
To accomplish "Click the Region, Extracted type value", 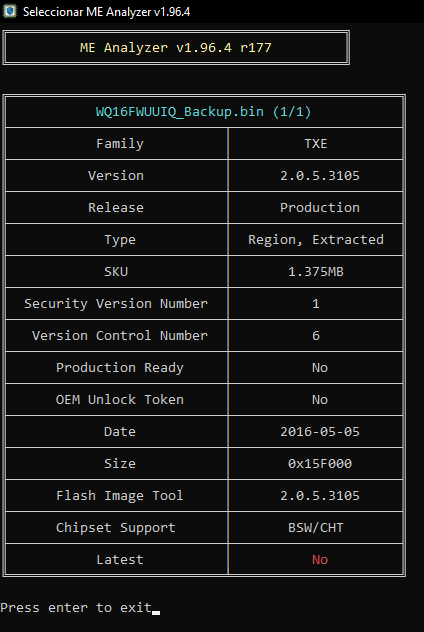I will point(316,239).
